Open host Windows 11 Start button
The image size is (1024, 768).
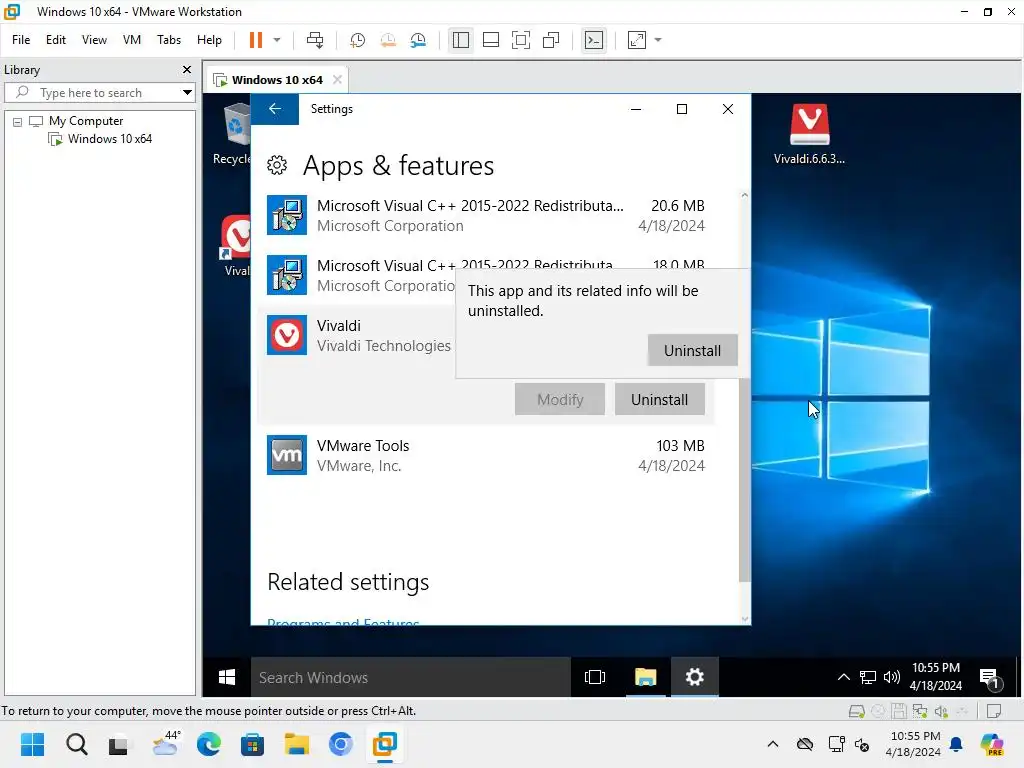coord(33,744)
